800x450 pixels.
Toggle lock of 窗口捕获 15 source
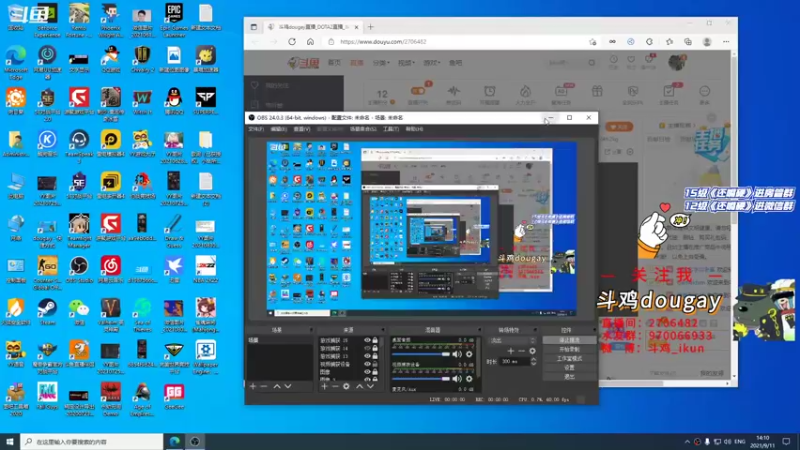coord(375,340)
